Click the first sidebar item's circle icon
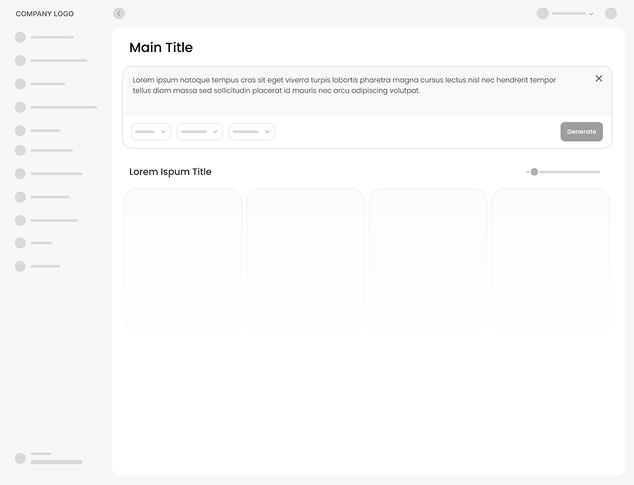 [x=20, y=37]
